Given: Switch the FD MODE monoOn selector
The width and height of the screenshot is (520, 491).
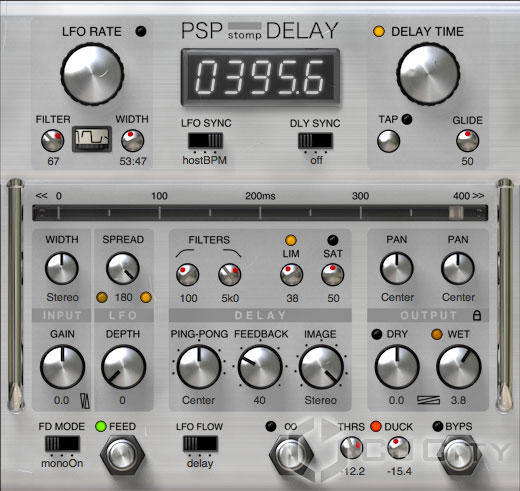Looking at the screenshot, I should (x=62, y=444).
